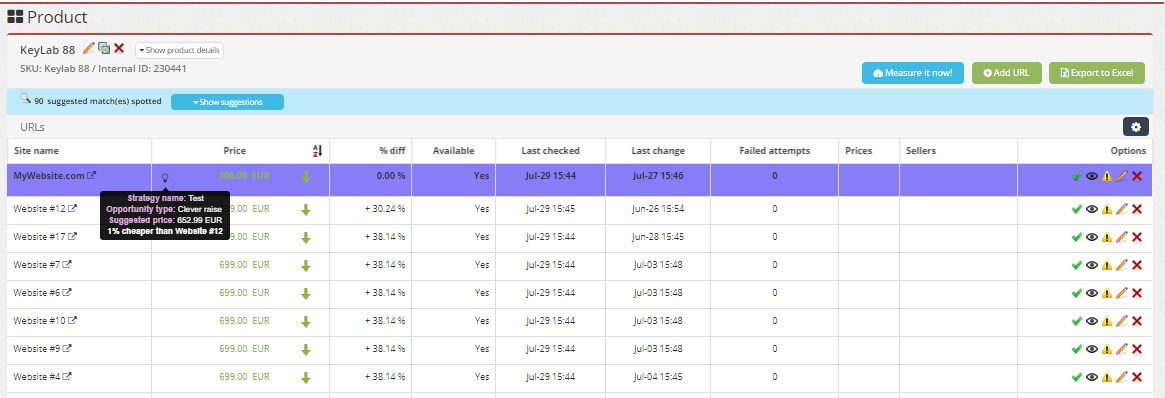Screen dimensions: 1165x398
Task: Click the lightbulb strategy icon in MyWebsite.com row
Action: point(165,177)
